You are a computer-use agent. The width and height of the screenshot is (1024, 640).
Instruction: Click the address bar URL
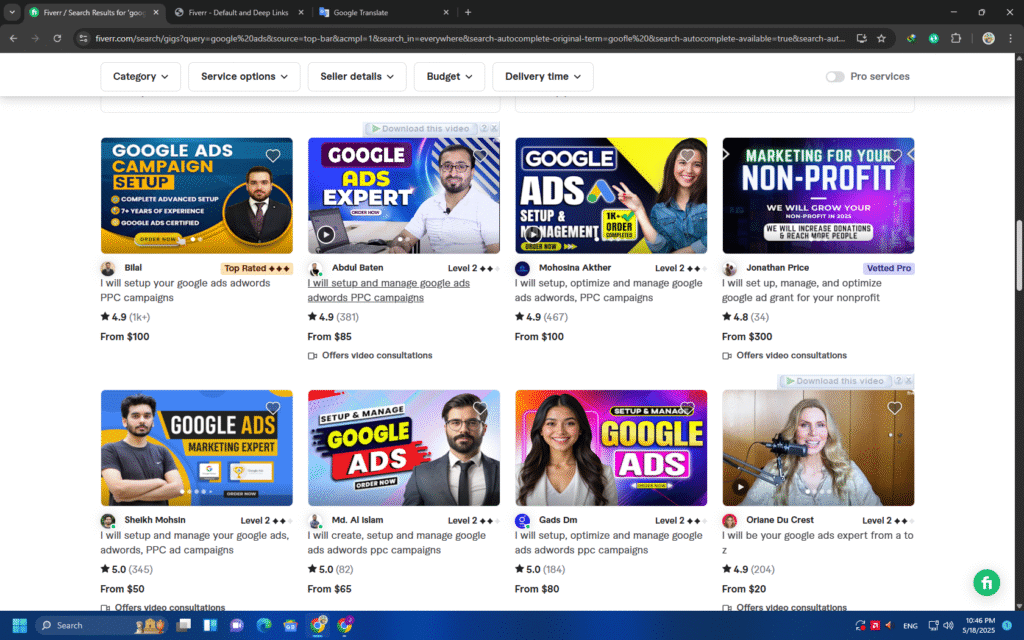(x=469, y=39)
